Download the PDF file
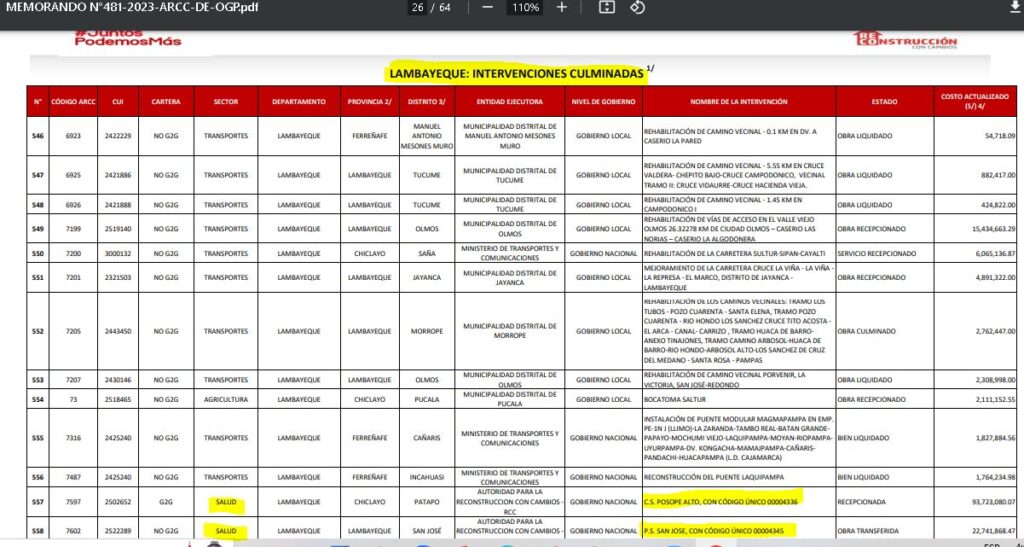Viewport: 1024px width, 547px height. (1014, 7)
